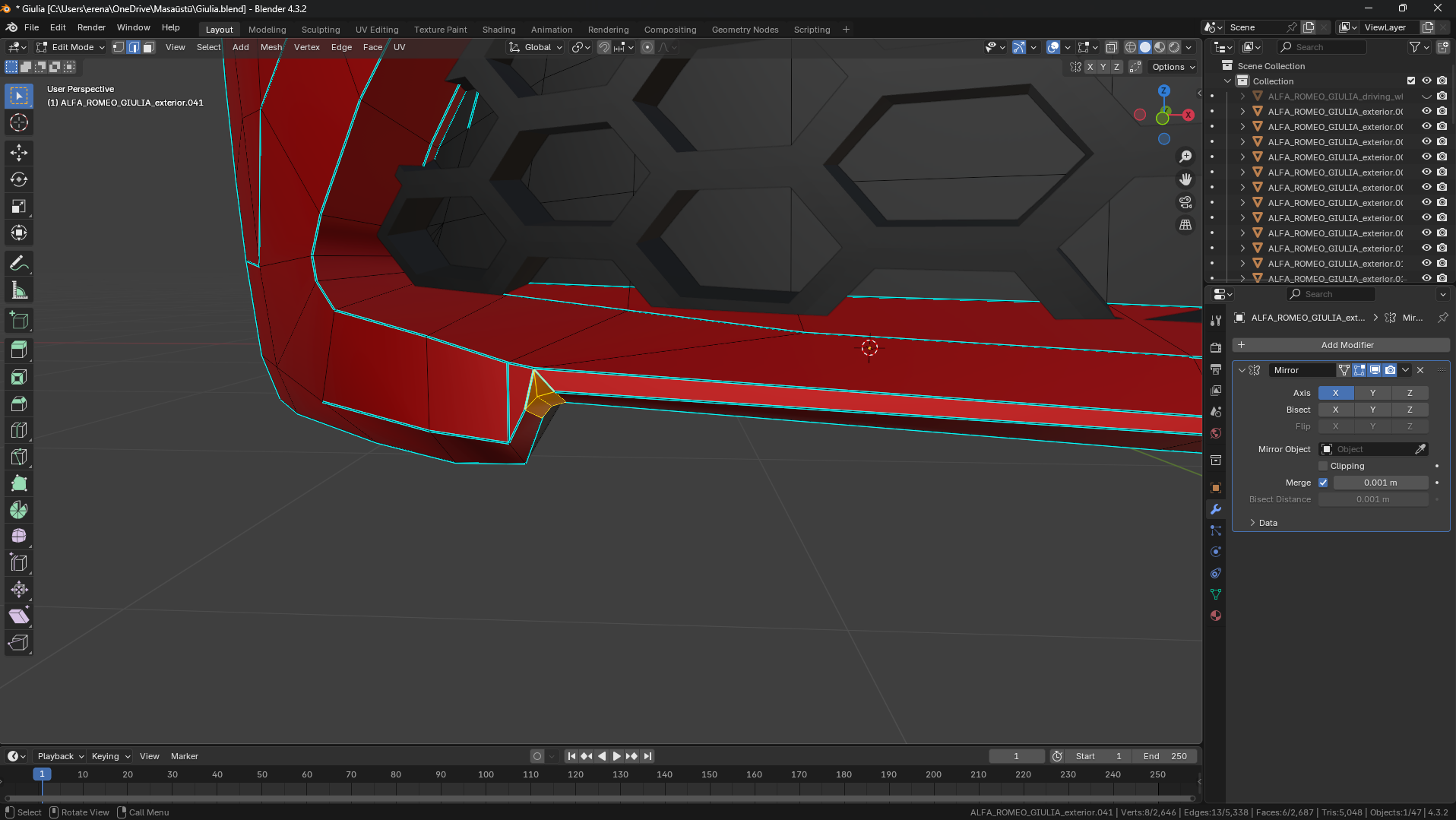This screenshot has height=820, width=1456.
Task: Remove the Mirror modifier with X button
Action: pos(1420,370)
